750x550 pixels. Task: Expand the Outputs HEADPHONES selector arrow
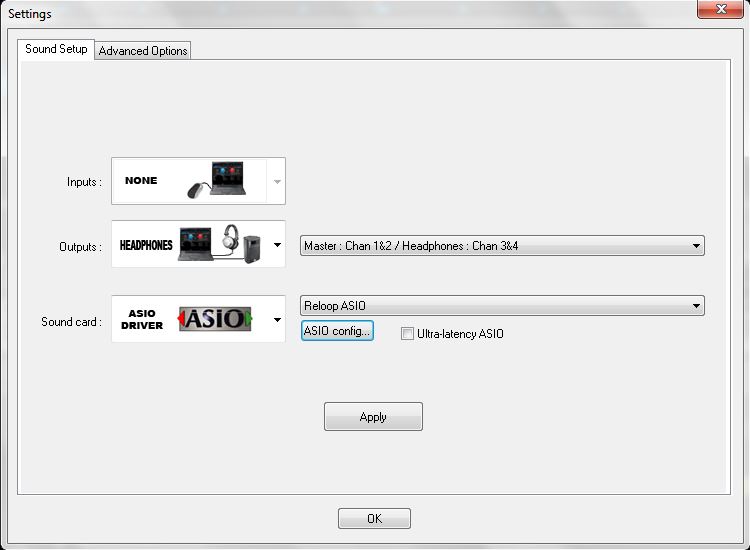pos(277,245)
